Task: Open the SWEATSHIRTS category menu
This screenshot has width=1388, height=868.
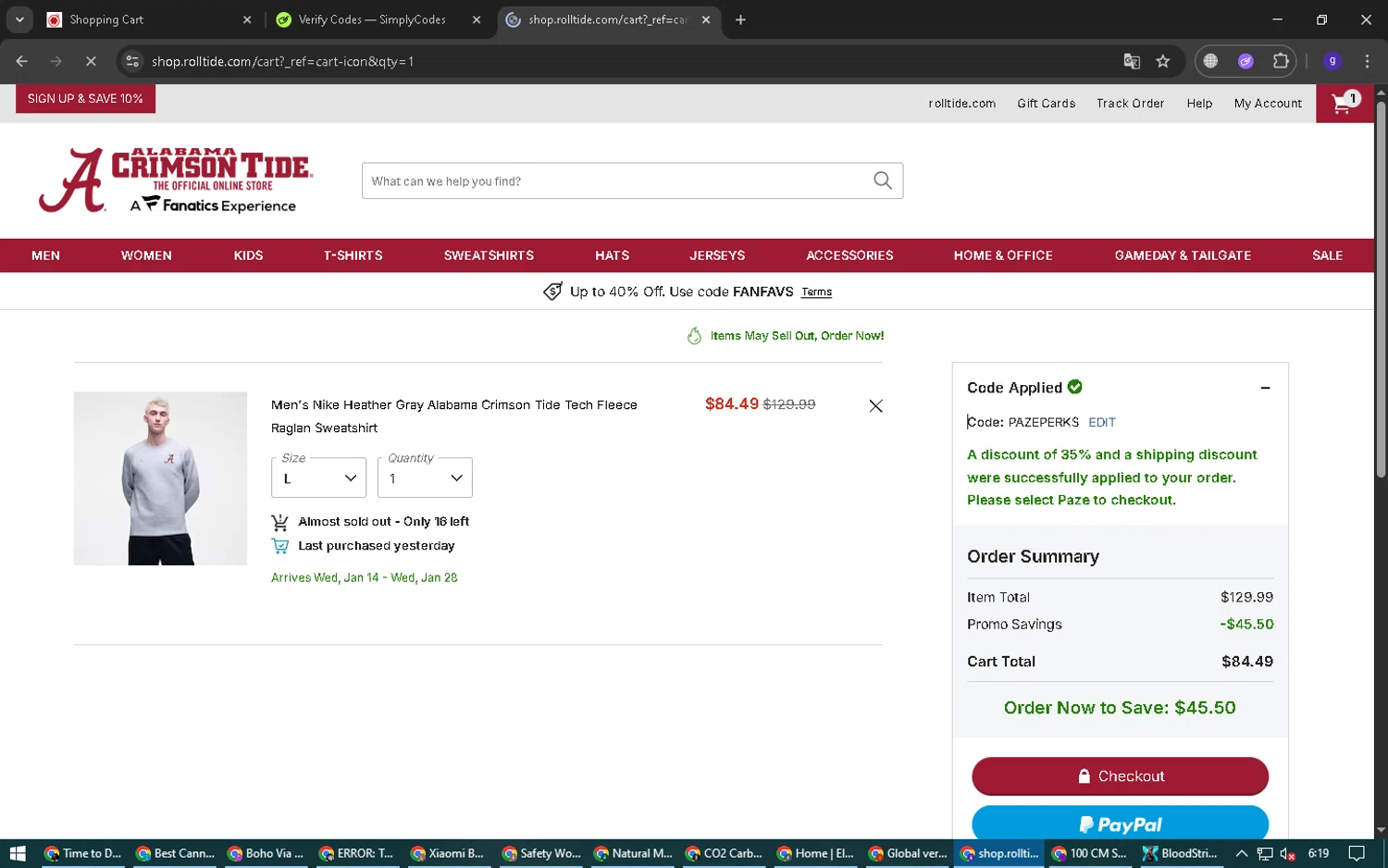Action: [x=489, y=255]
